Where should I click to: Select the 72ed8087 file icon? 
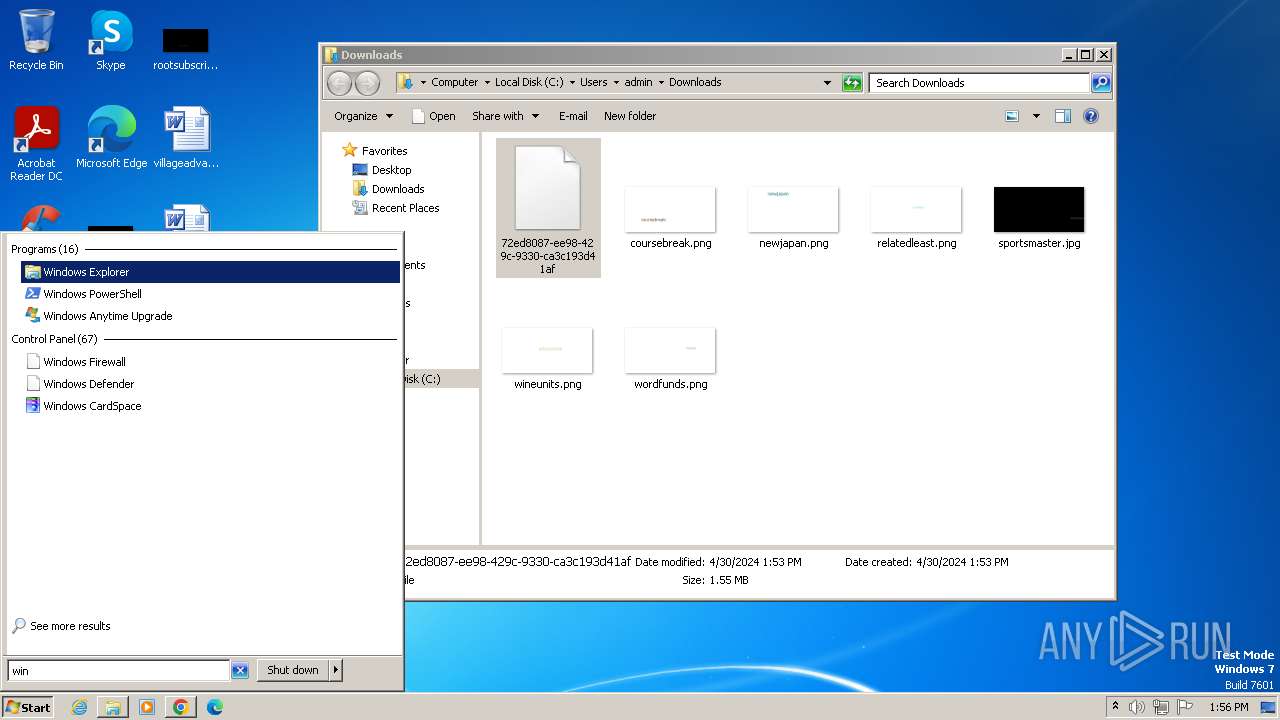(548, 207)
